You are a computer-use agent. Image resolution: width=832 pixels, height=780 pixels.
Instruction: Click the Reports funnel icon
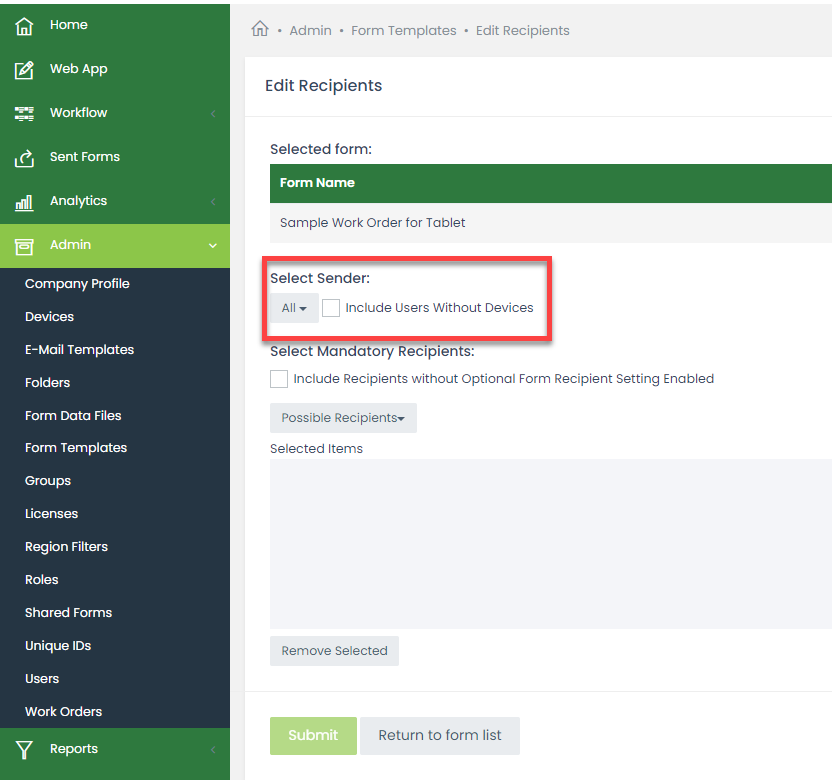click(x=24, y=750)
